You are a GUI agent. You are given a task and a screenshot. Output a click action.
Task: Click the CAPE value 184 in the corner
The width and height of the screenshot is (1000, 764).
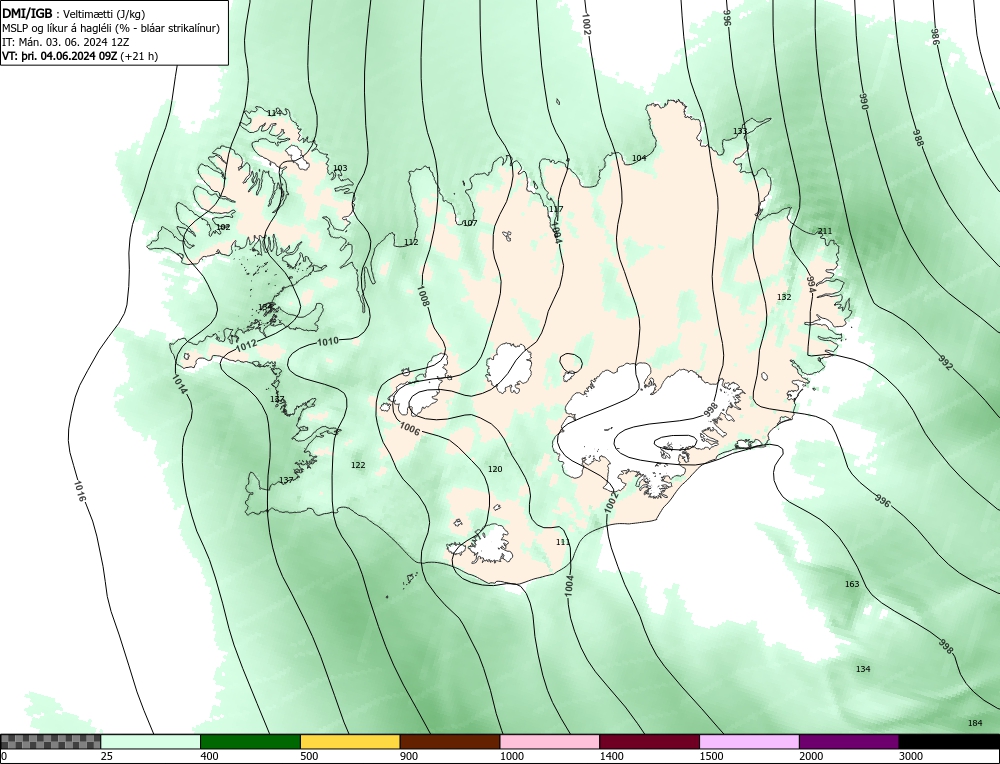[975, 723]
